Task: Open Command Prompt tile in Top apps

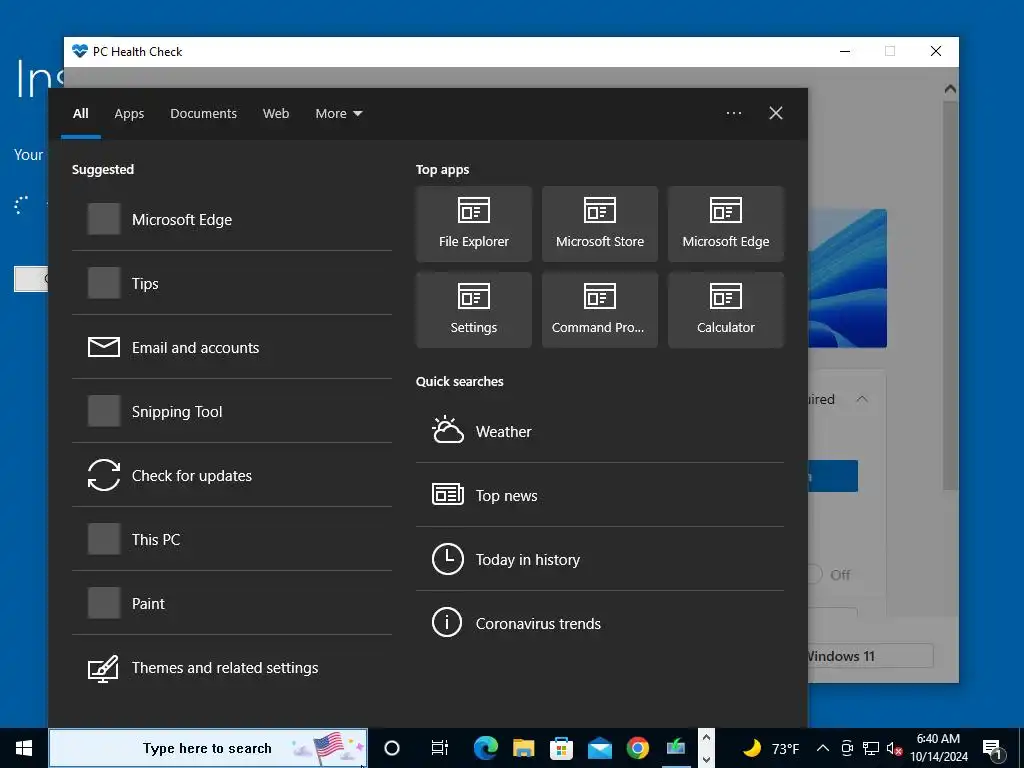Action: tap(600, 310)
